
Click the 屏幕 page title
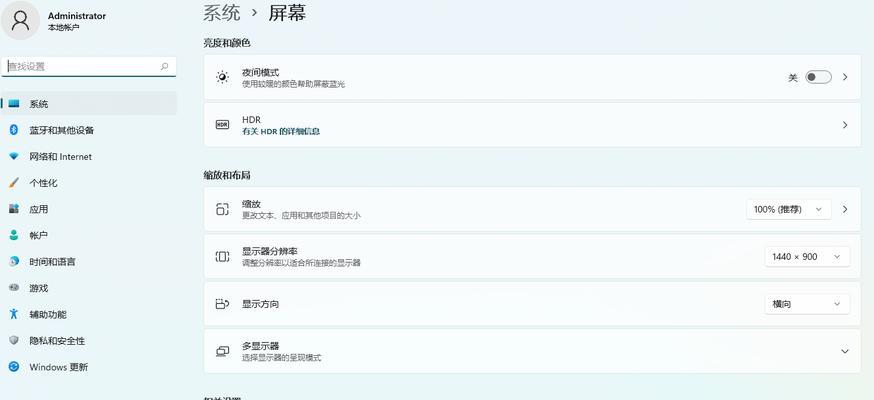287,12
